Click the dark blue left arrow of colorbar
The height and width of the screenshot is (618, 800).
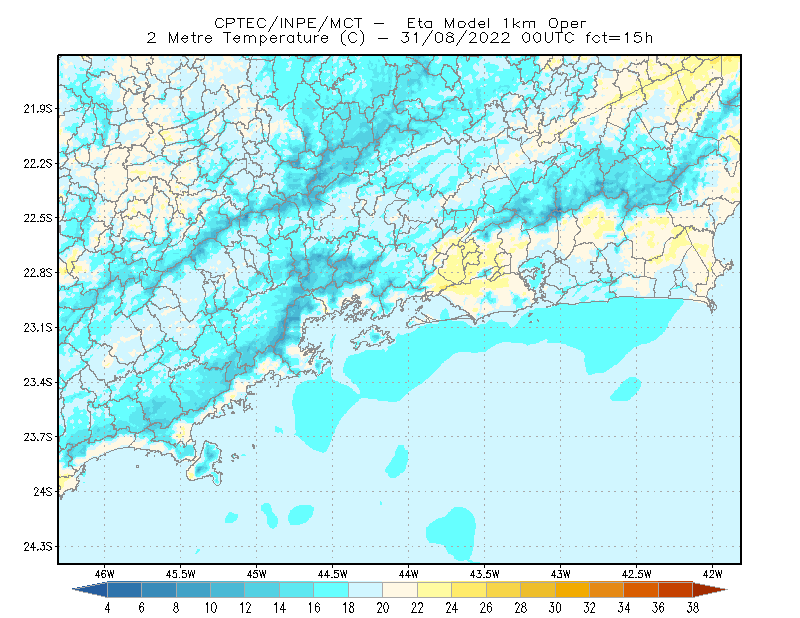click(90, 590)
